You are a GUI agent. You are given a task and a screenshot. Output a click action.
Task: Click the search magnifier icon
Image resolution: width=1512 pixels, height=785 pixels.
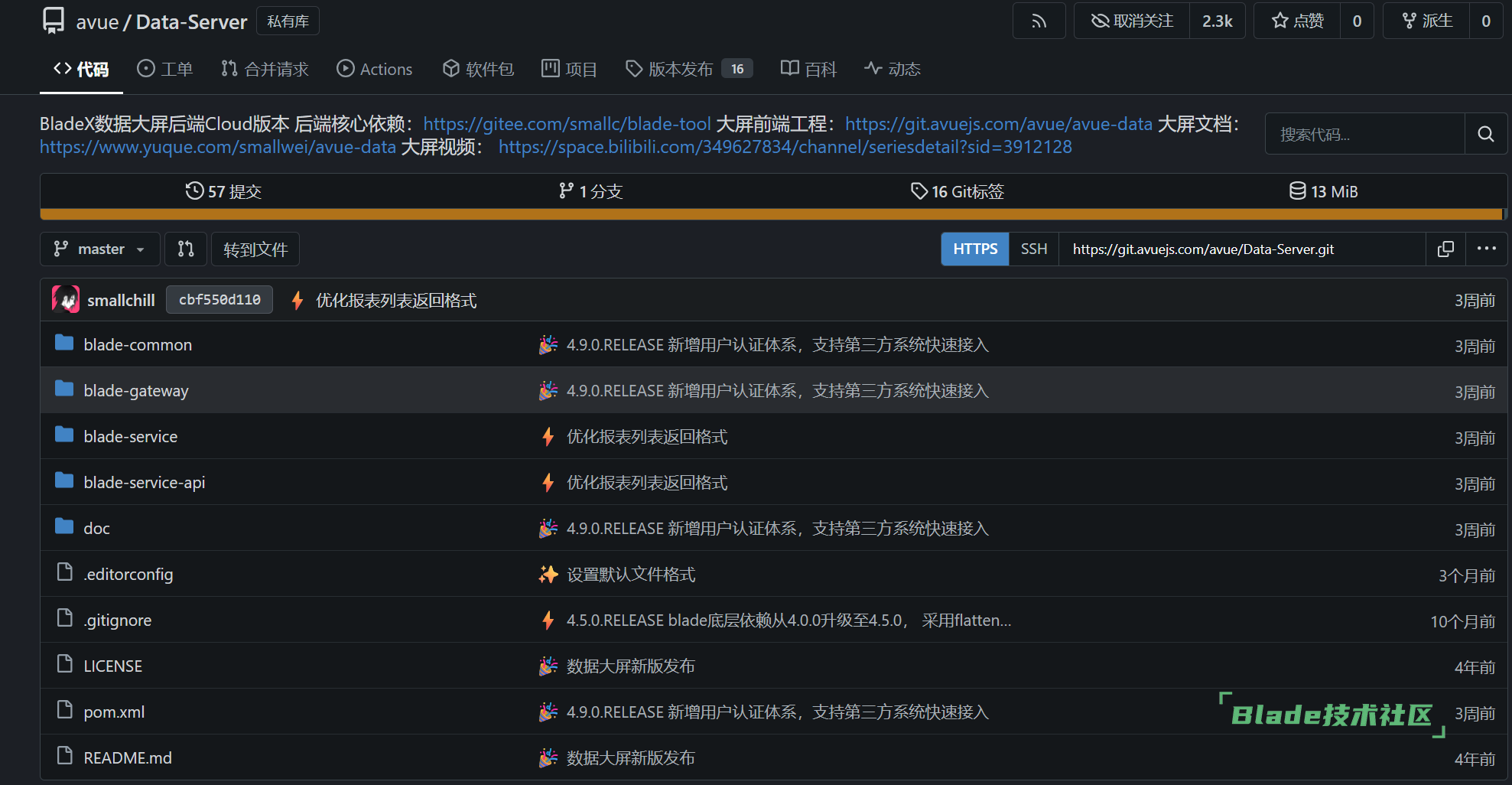(x=1485, y=135)
